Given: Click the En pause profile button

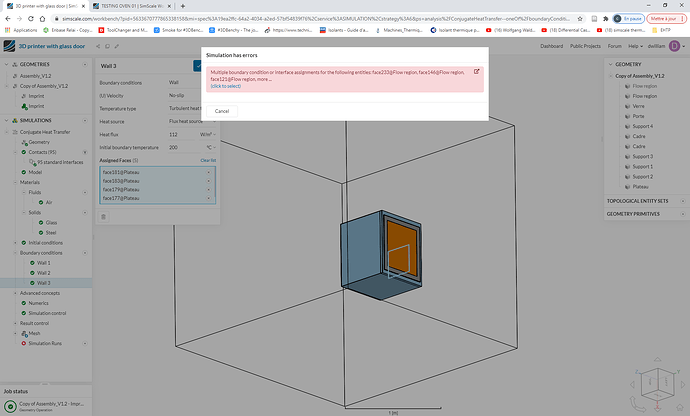Looking at the screenshot, I should click(x=629, y=19).
